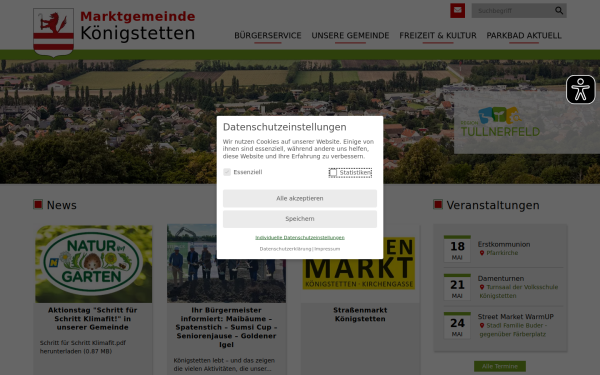Open the Bürgerservice menu

click(x=267, y=36)
